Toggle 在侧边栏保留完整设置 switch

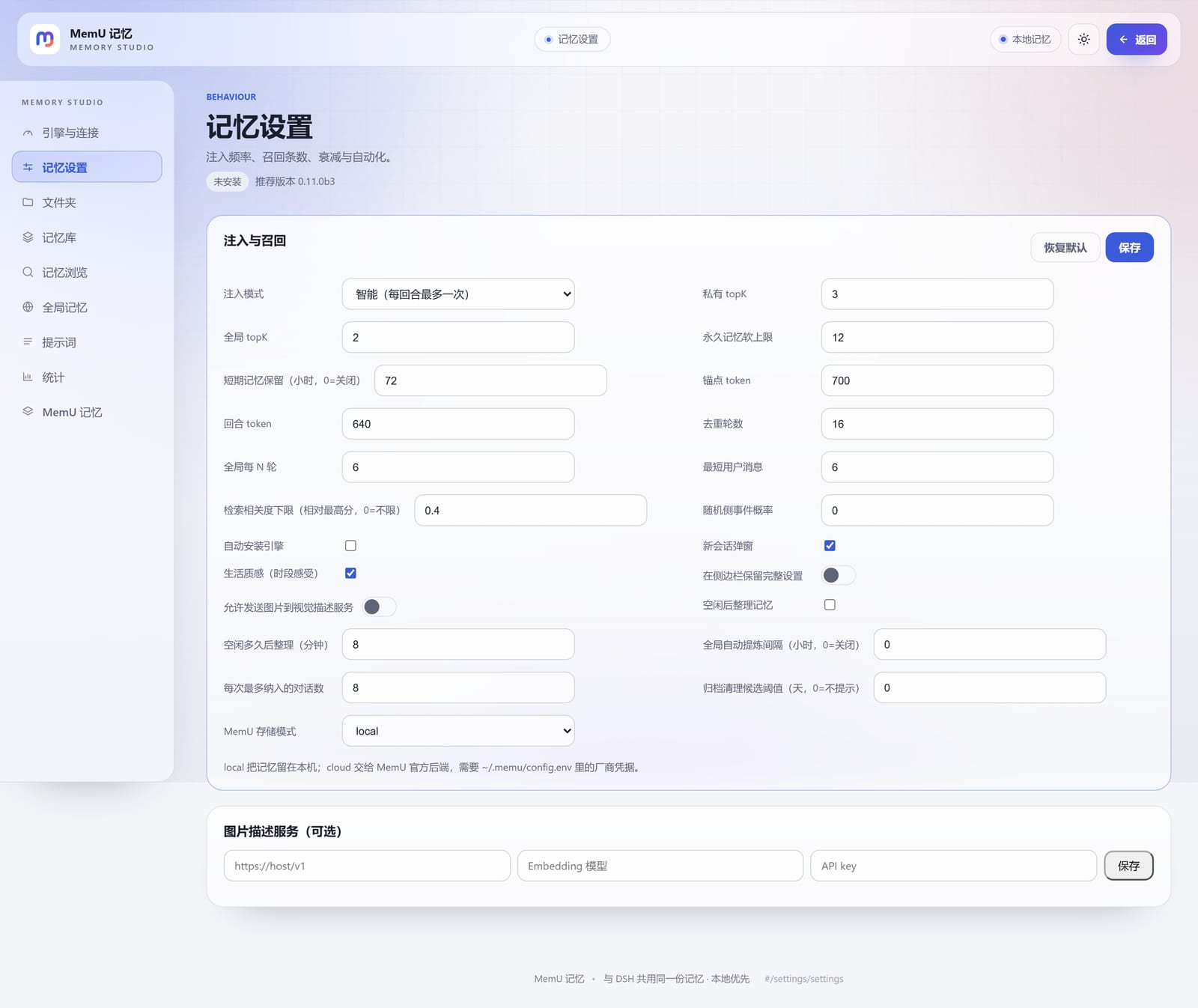(839, 575)
